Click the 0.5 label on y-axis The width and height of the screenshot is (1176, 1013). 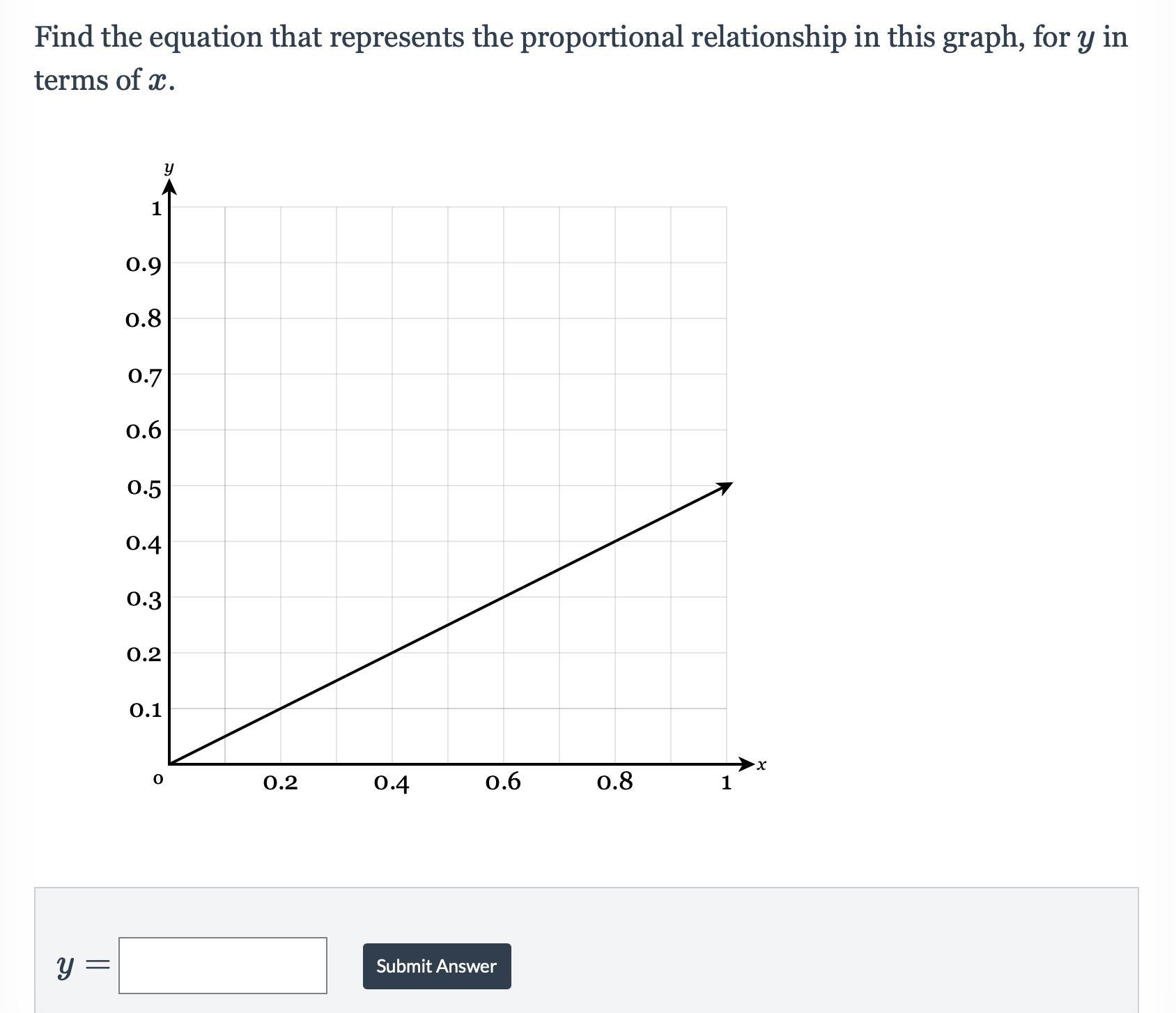pyautogui.click(x=144, y=488)
